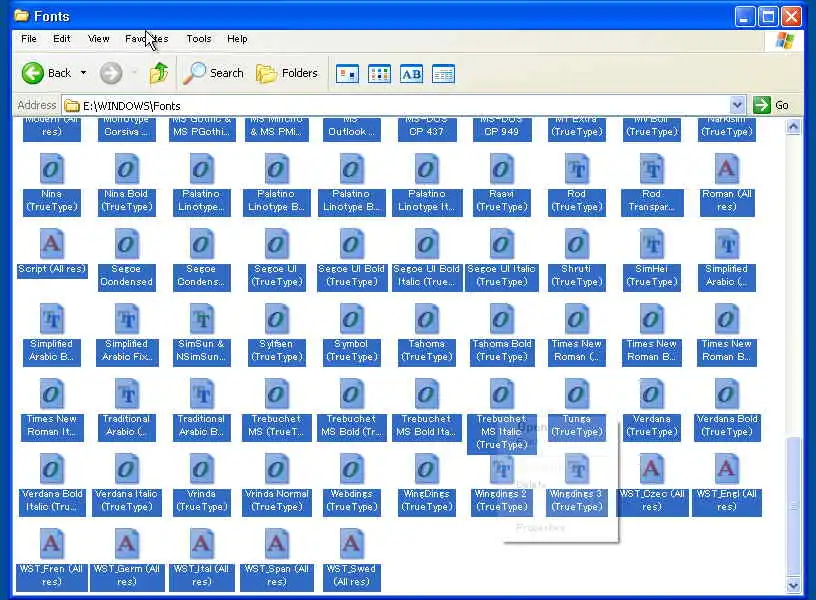The height and width of the screenshot is (600, 816).
Task: Select the Verdana Italic font icon
Action: (x=126, y=469)
